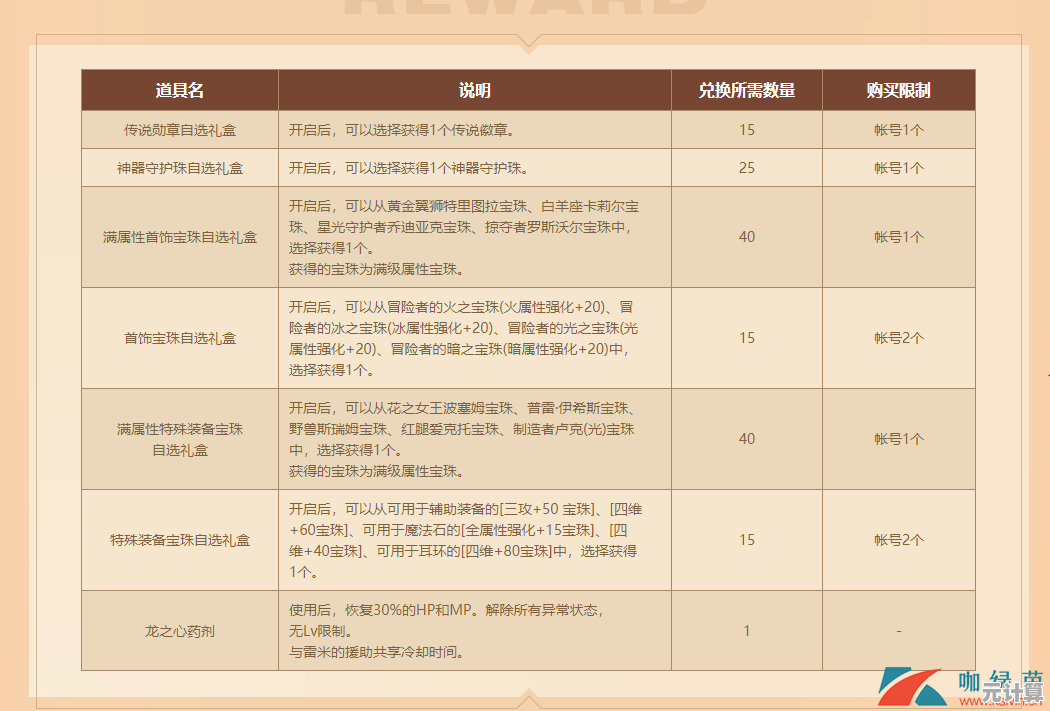
Task: Click description mentioning 冒险者的火之宝珠
Action: tap(463, 338)
